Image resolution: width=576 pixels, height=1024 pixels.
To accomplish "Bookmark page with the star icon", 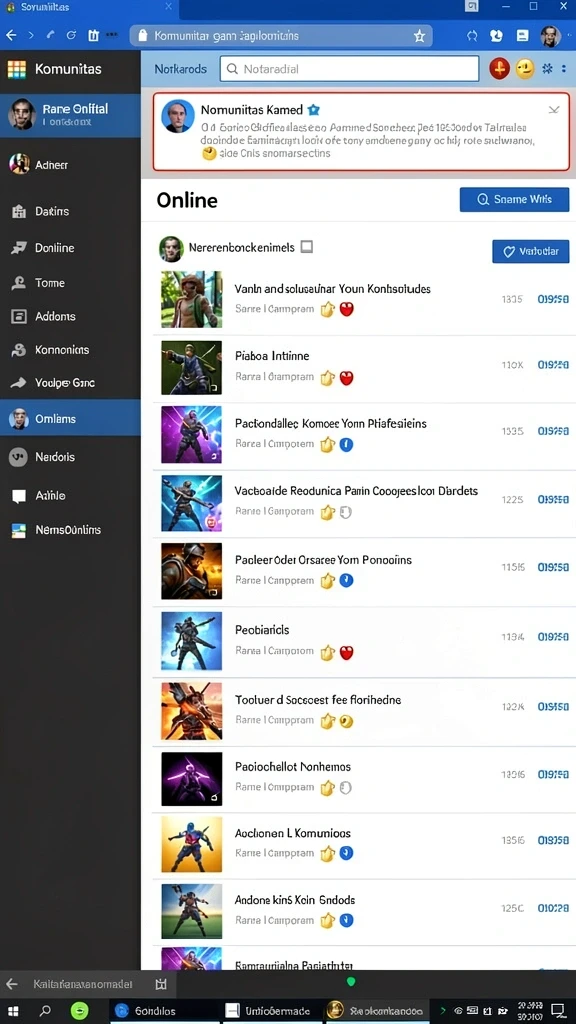I will click(x=419, y=37).
